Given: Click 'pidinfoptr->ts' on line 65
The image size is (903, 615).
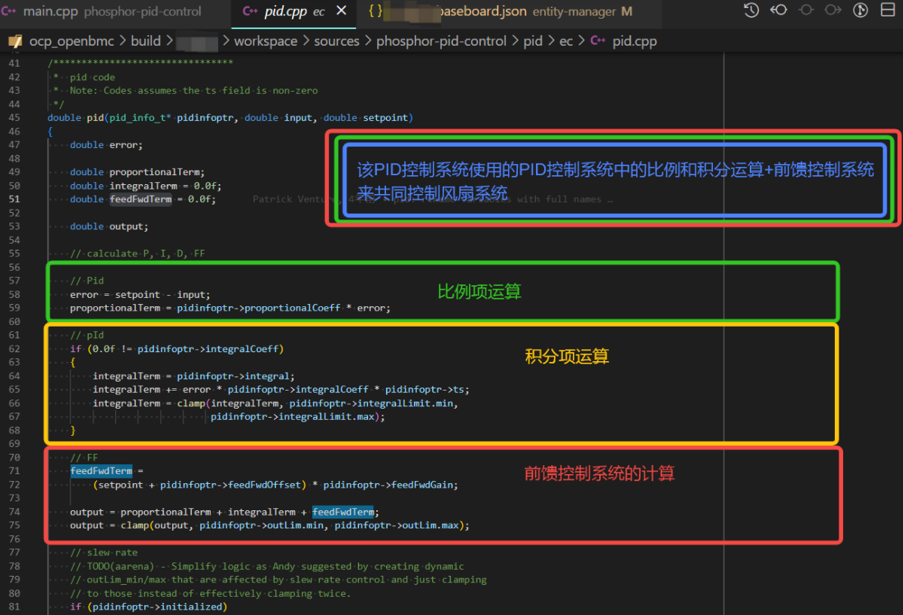Looking at the screenshot, I should (x=424, y=390).
